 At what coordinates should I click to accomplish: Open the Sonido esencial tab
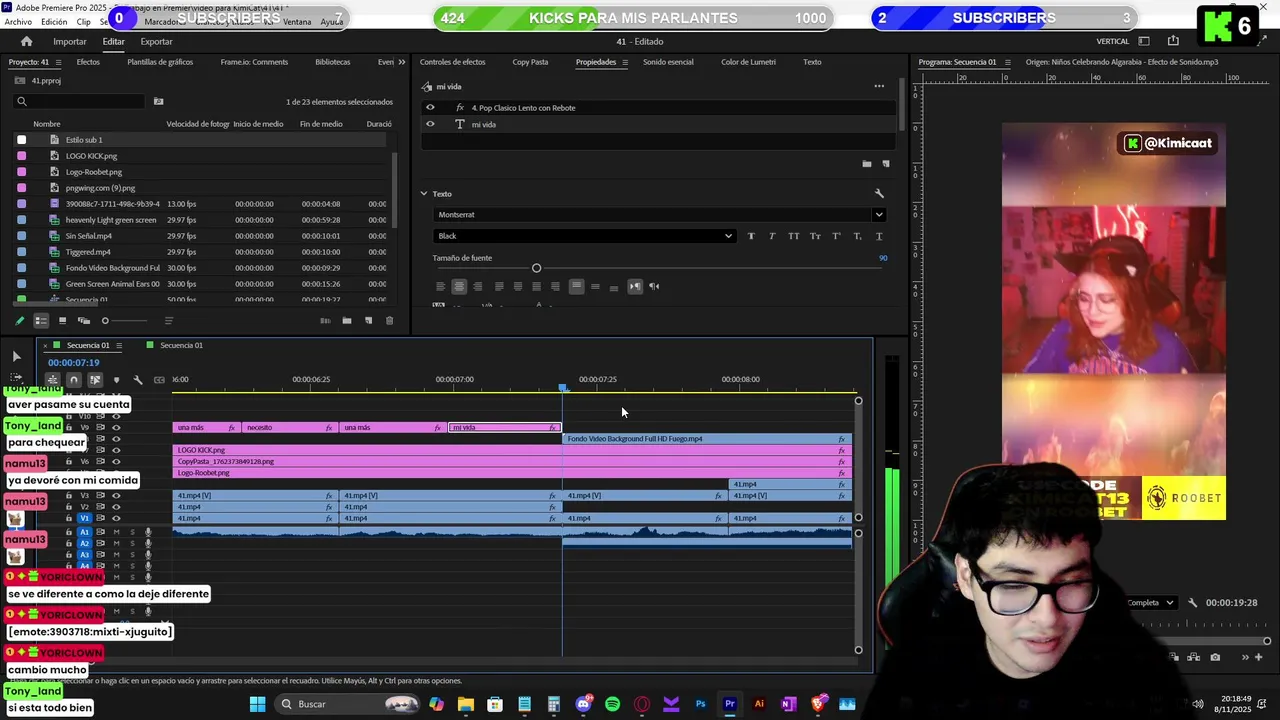[668, 62]
